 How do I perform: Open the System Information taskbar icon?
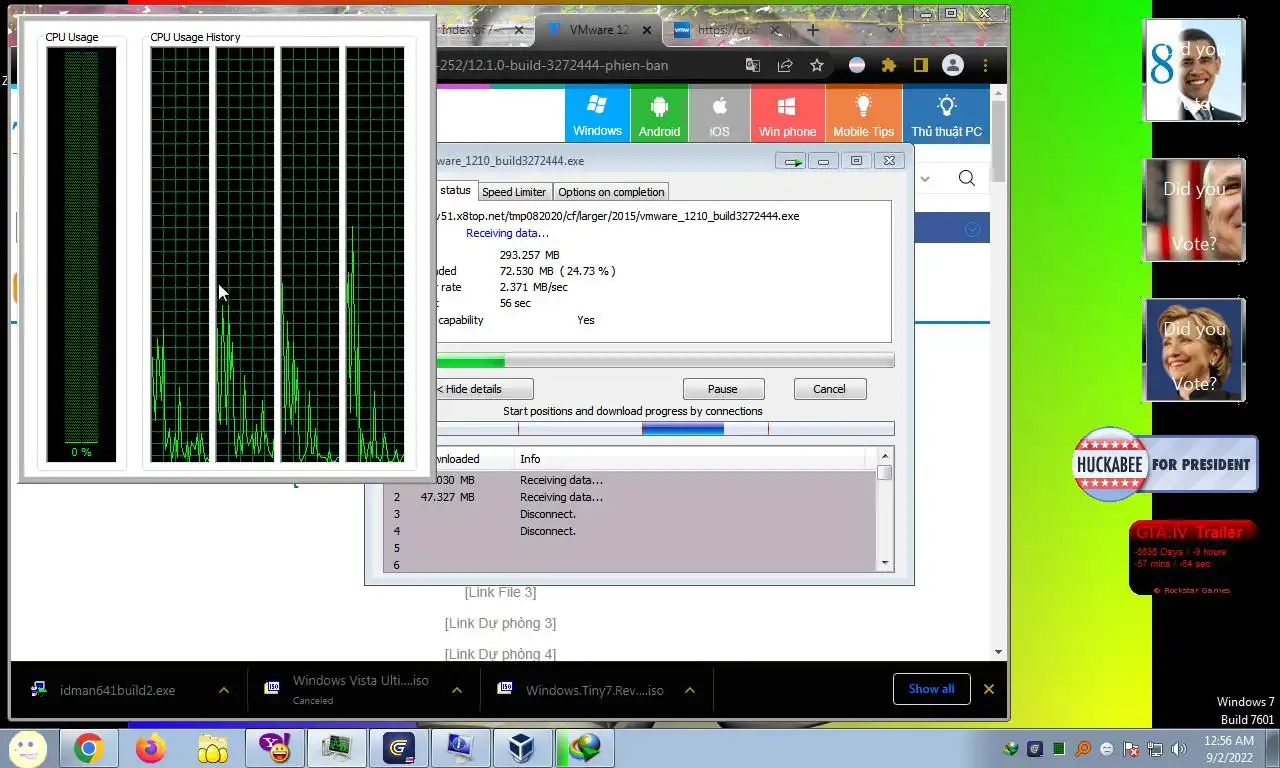coord(460,748)
